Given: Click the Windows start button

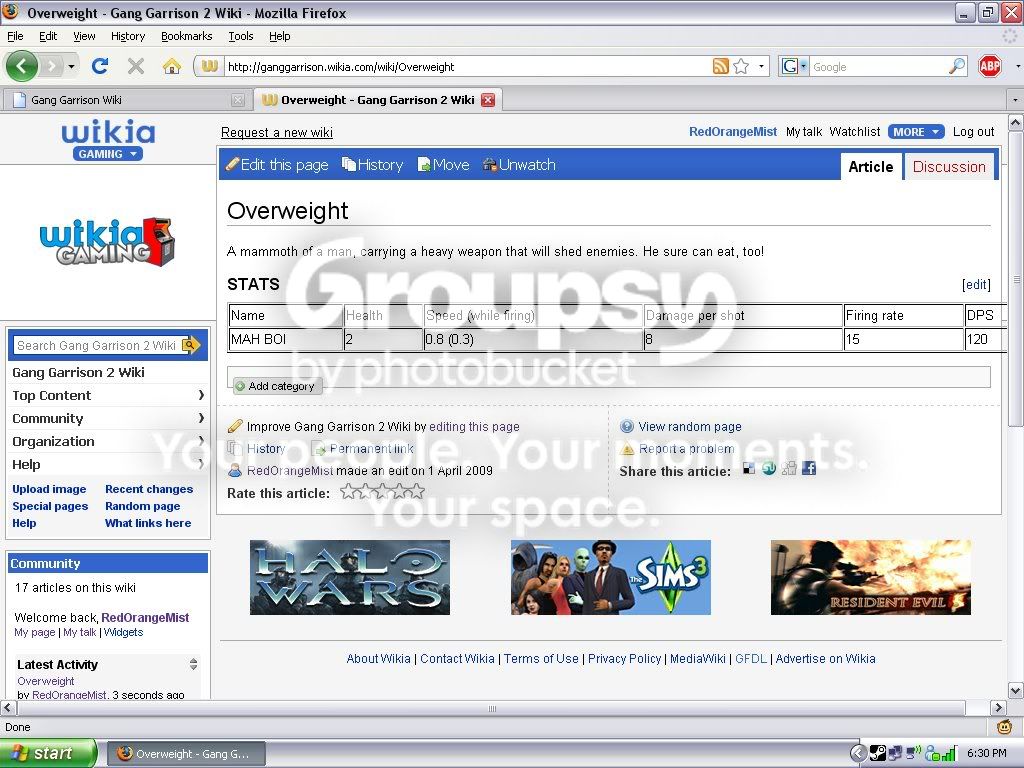Looking at the screenshot, I should tap(48, 753).
